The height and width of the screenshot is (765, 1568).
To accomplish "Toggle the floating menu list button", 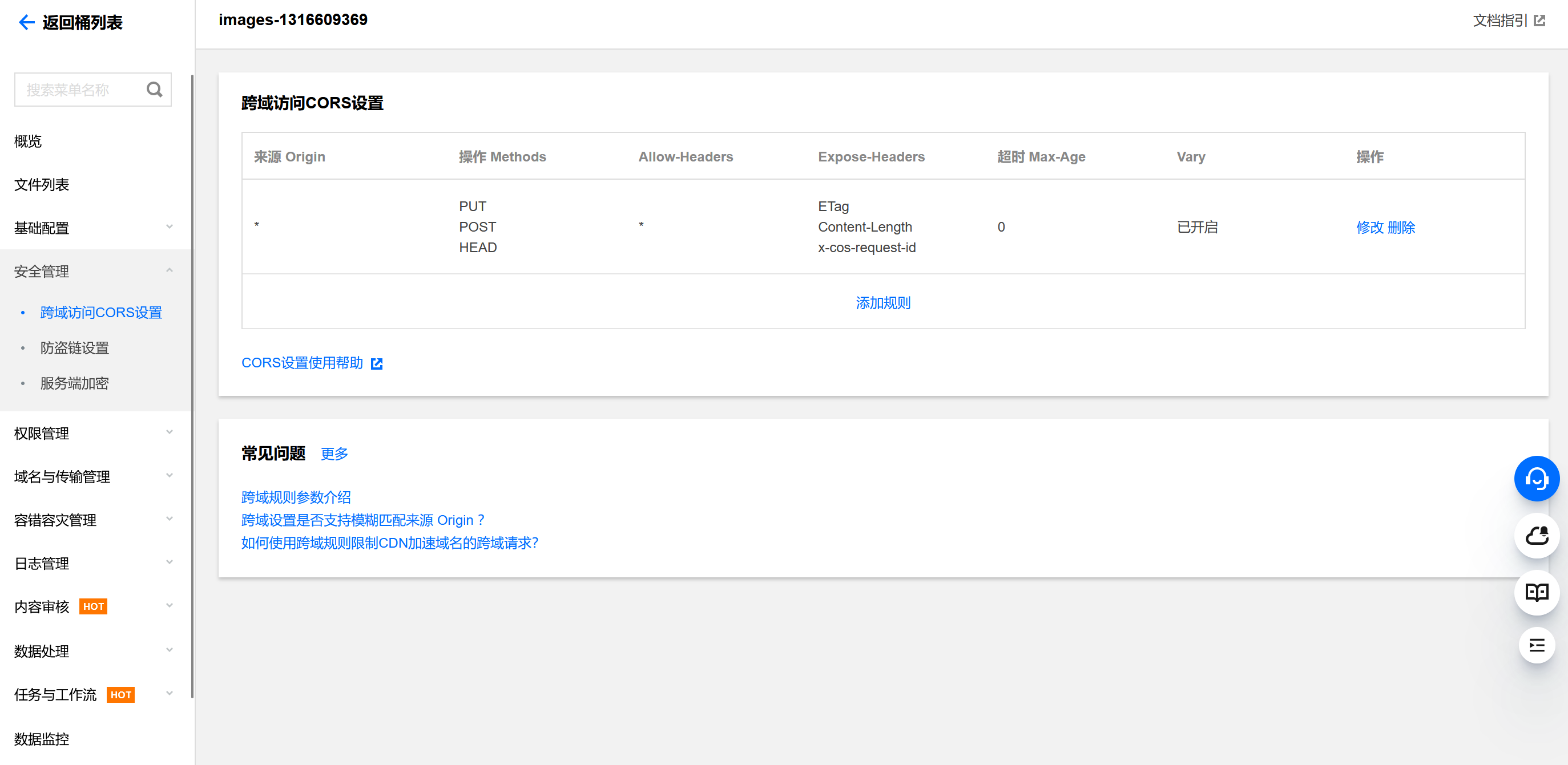I will click(1537, 645).
